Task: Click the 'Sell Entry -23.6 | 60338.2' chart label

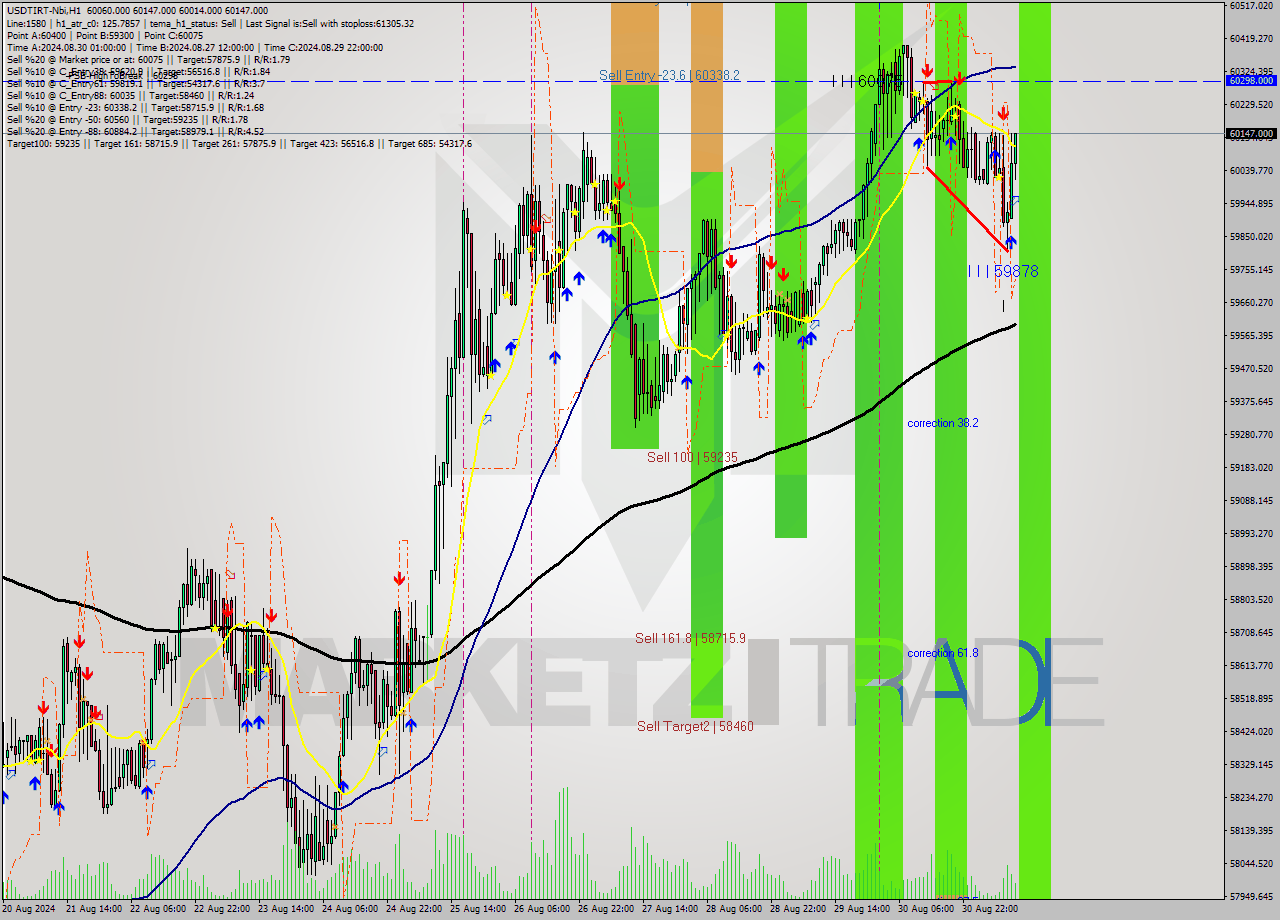Action: 669,75
